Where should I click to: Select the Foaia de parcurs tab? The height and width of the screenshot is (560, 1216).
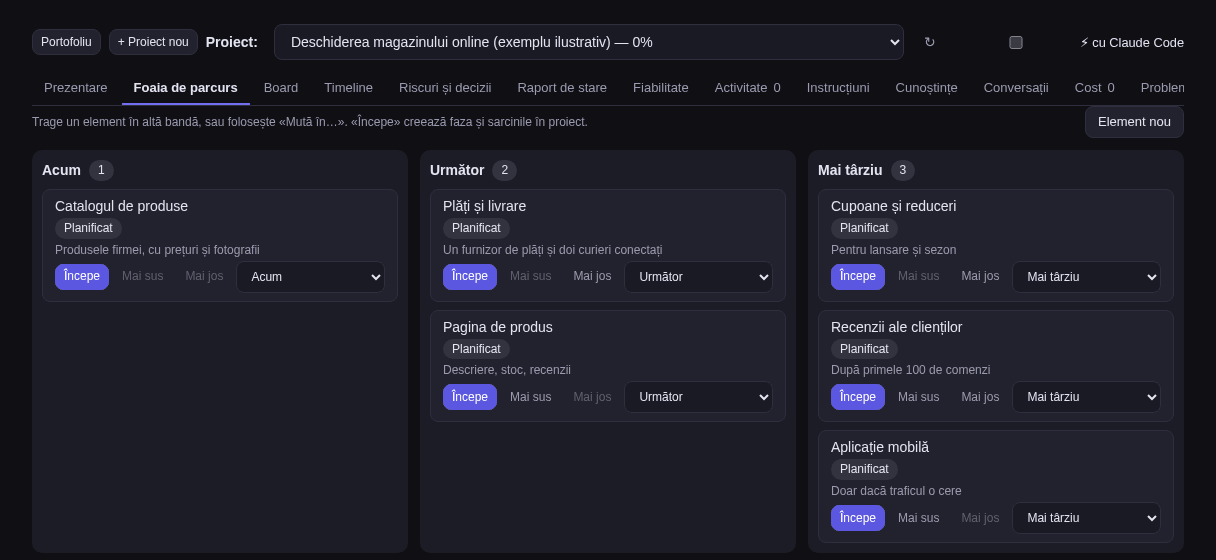tap(186, 87)
